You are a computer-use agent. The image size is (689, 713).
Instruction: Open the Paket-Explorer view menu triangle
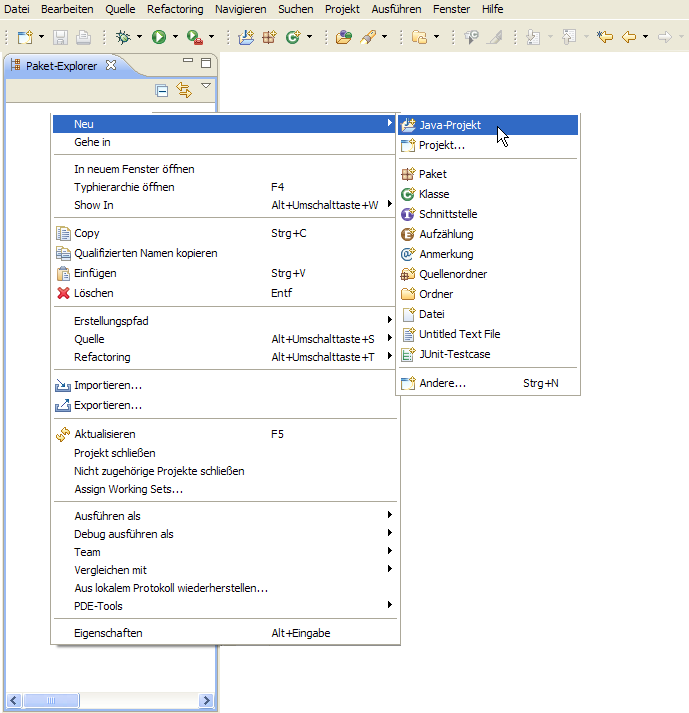coord(206,87)
